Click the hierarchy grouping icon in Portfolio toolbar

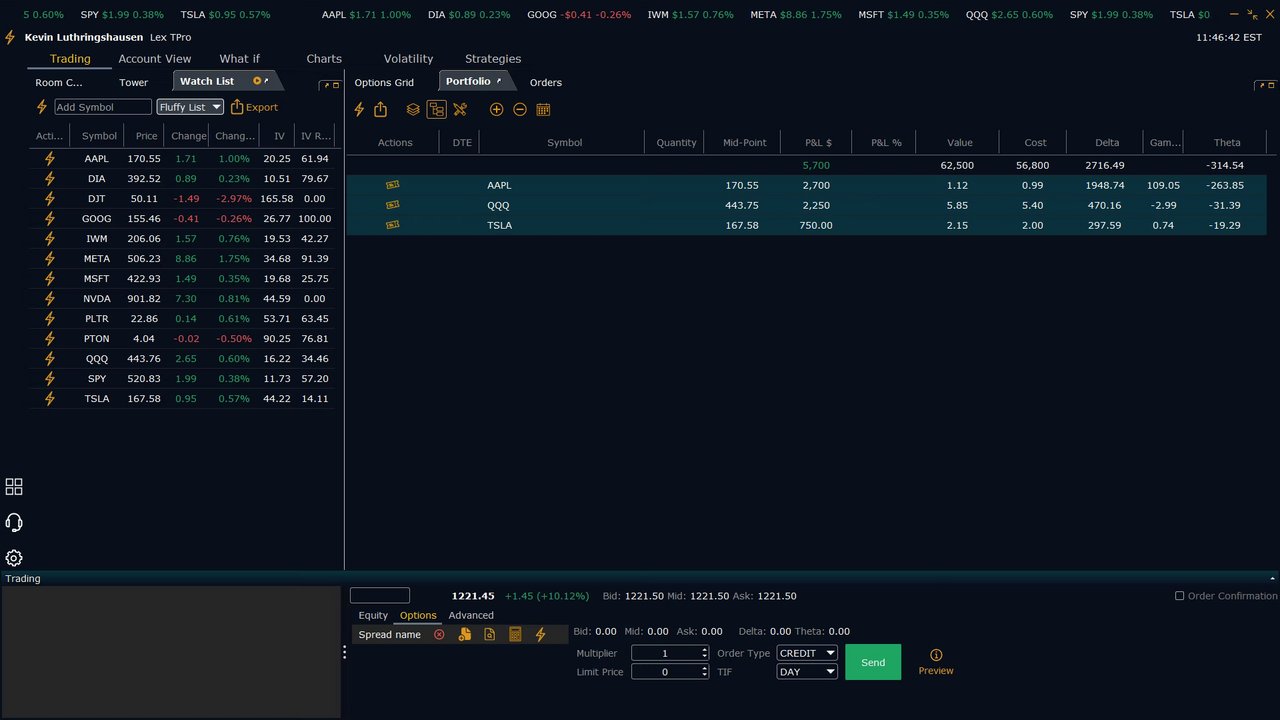(436, 109)
